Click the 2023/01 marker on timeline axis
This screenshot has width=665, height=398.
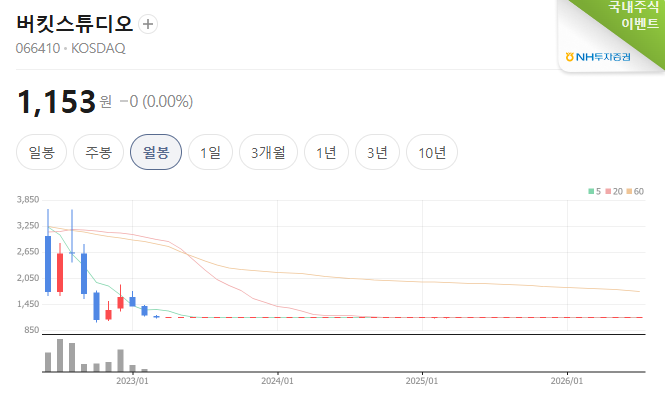tap(132, 381)
